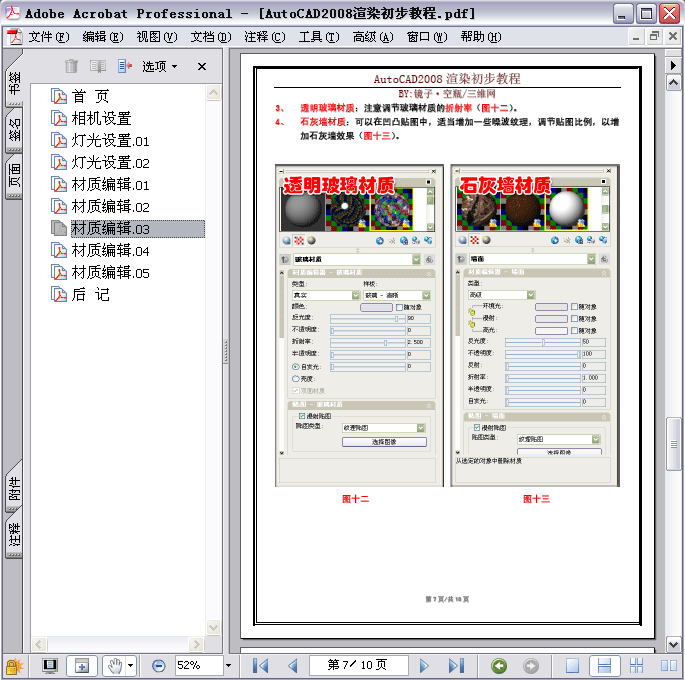Open the 编辑(E) menu
Viewport: 685px width, 680px height.
click(x=103, y=37)
